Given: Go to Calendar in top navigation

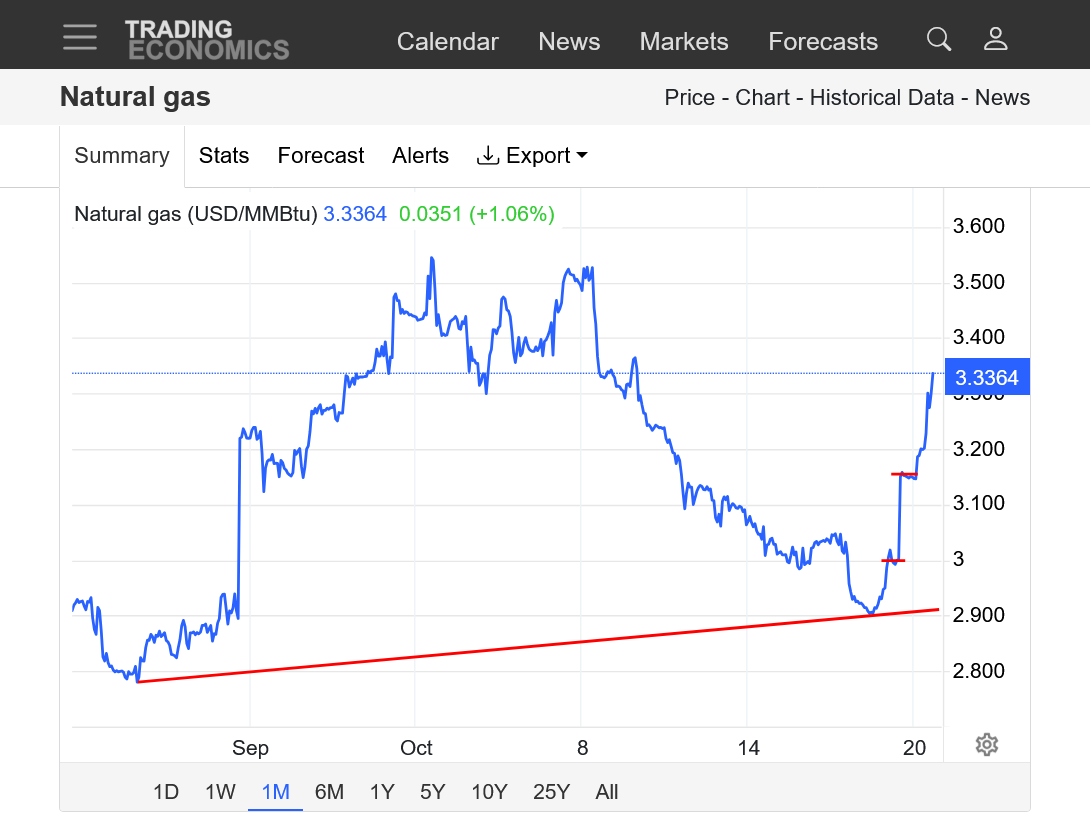Looking at the screenshot, I should [447, 42].
